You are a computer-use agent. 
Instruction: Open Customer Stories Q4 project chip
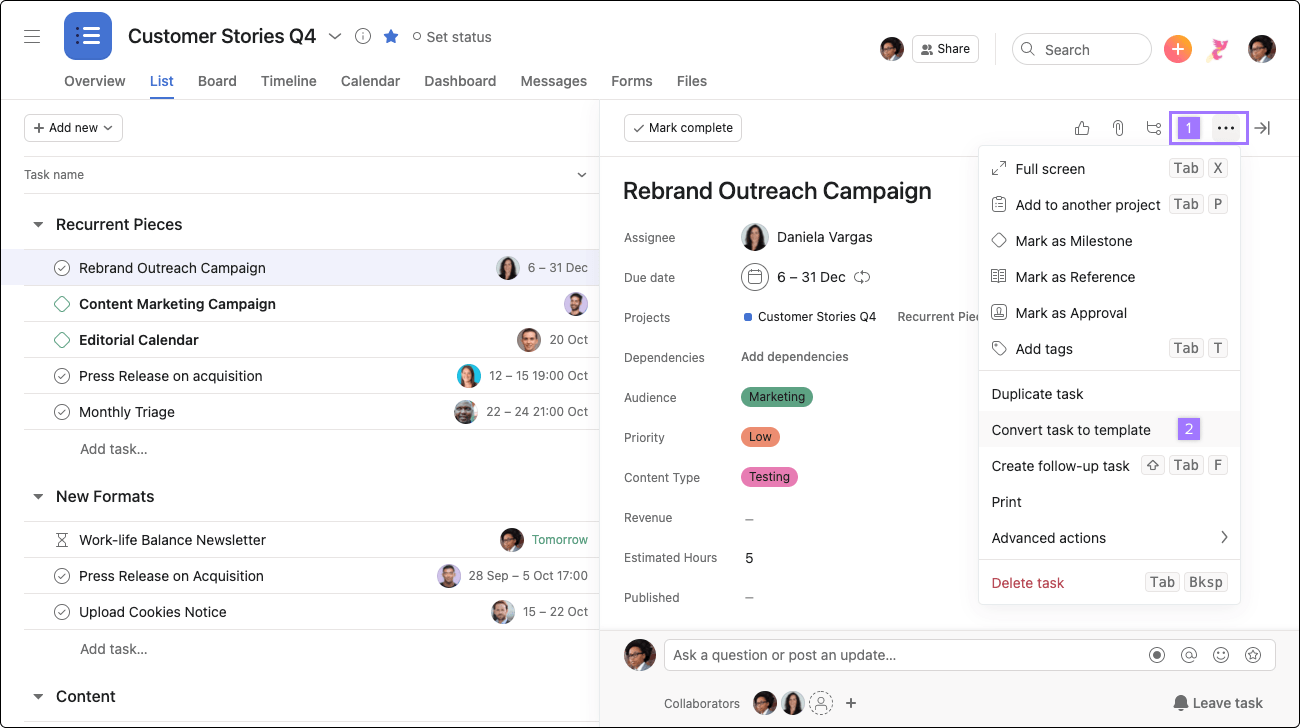[x=810, y=317]
